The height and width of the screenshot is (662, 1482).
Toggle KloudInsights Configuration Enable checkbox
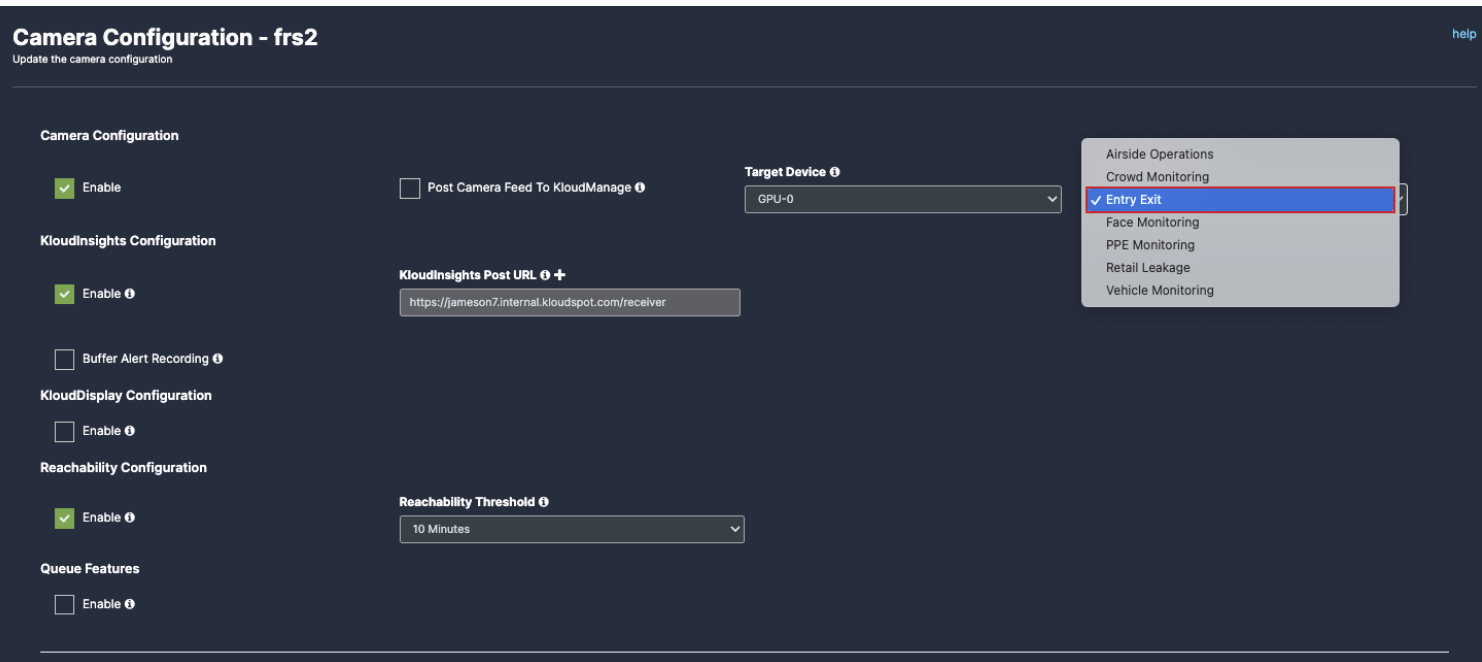[x=64, y=294]
